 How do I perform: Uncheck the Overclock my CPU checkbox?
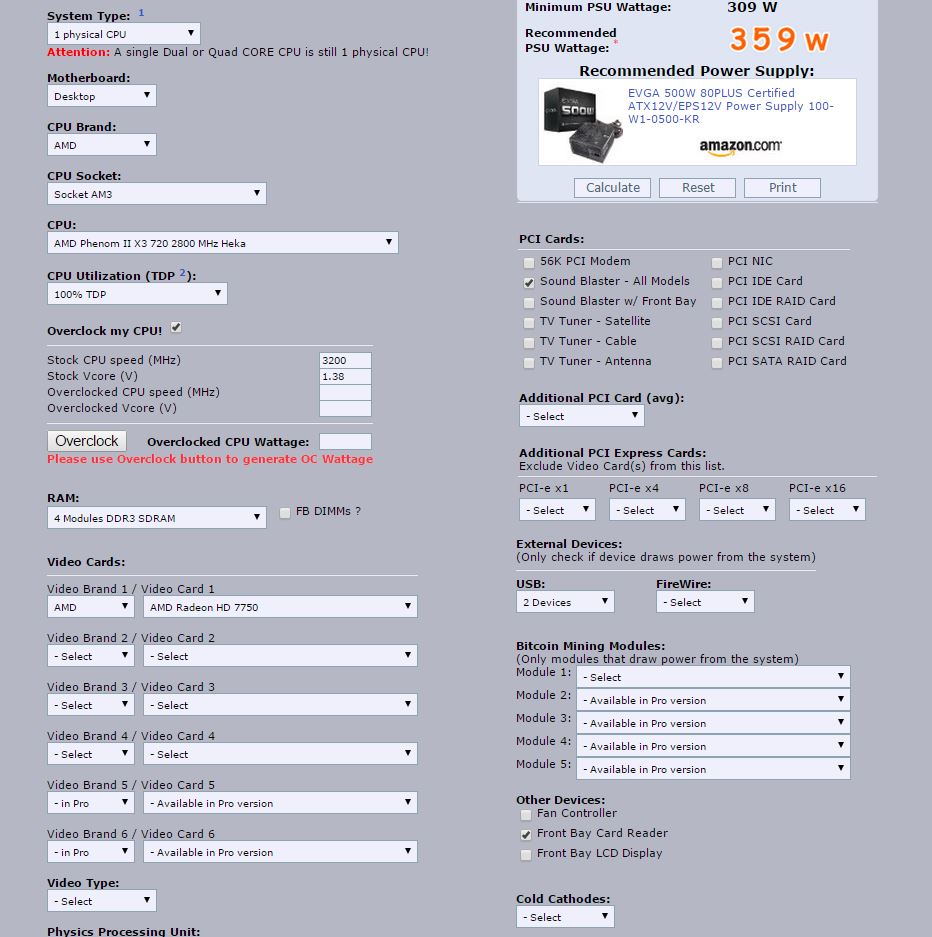(176, 327)
